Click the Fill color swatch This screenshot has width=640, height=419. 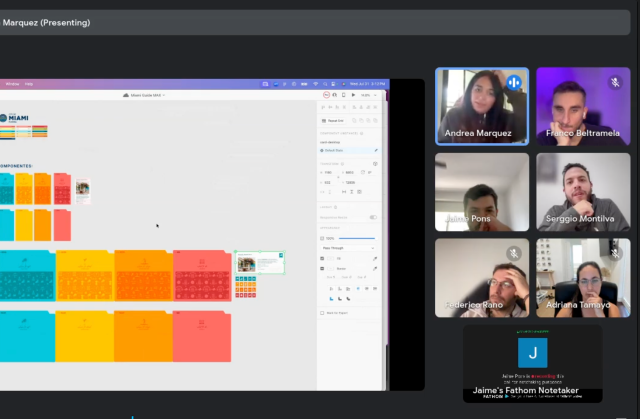pos(331,259)
